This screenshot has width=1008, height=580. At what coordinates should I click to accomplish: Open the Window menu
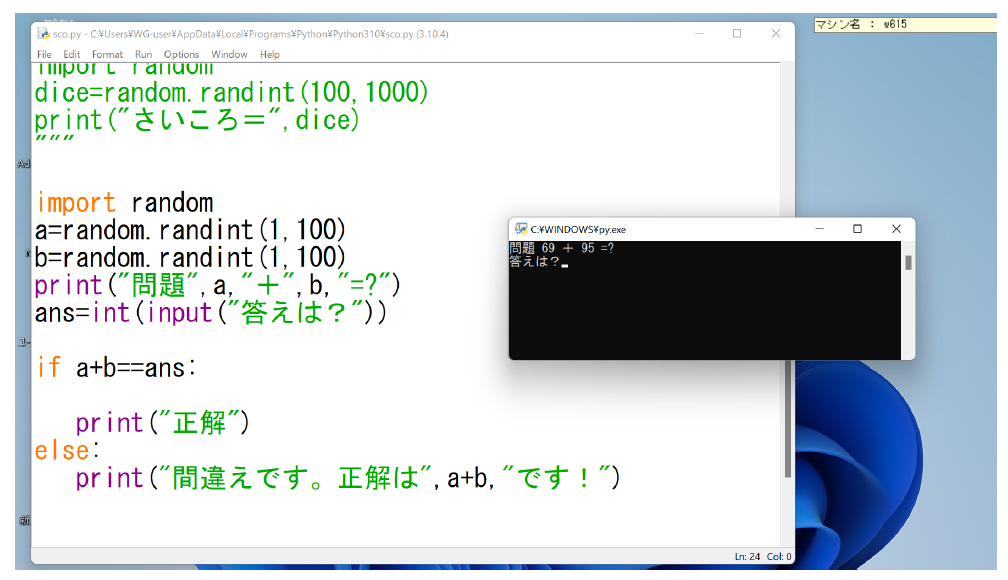(x=229, y=54)
